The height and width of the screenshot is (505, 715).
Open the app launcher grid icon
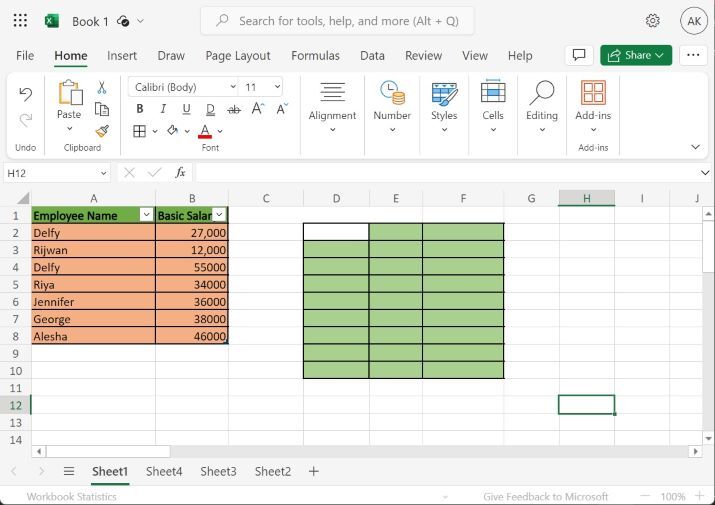(20, 21)
